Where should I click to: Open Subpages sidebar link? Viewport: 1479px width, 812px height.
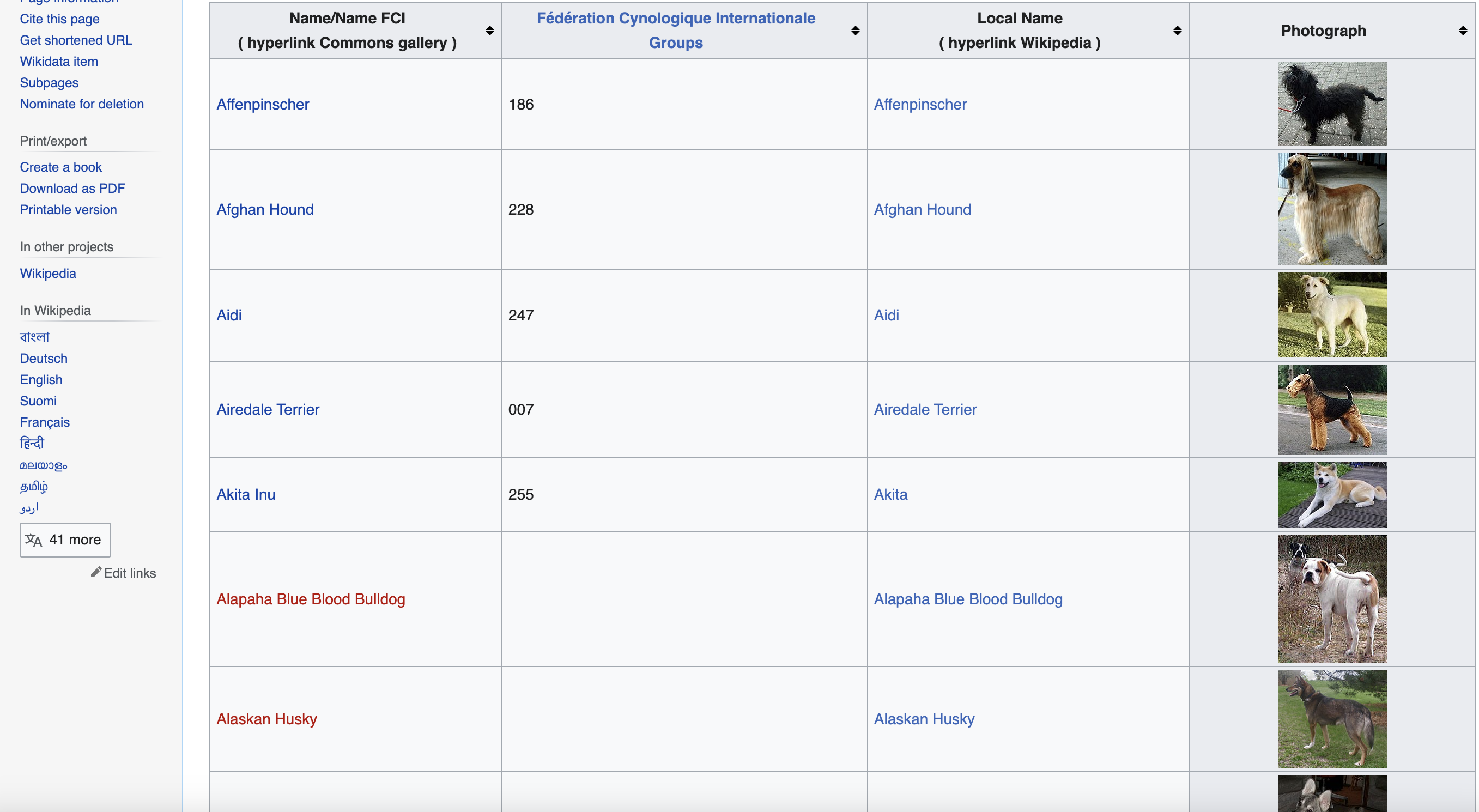(x=50, y=83)
